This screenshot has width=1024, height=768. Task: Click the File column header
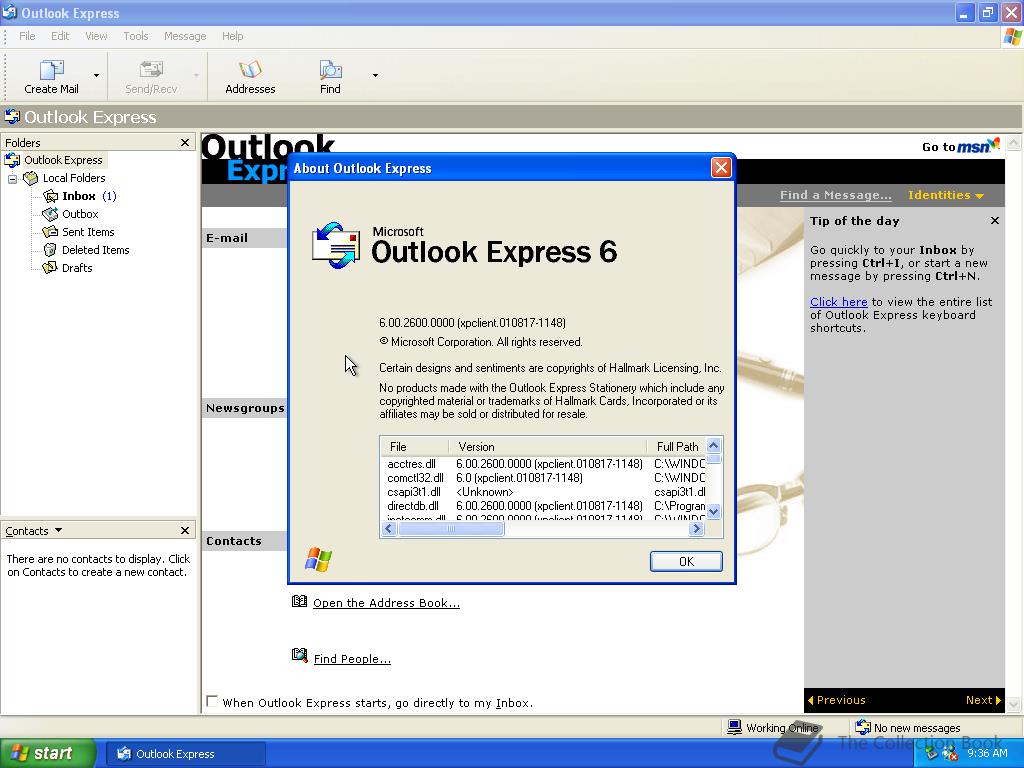414,447
